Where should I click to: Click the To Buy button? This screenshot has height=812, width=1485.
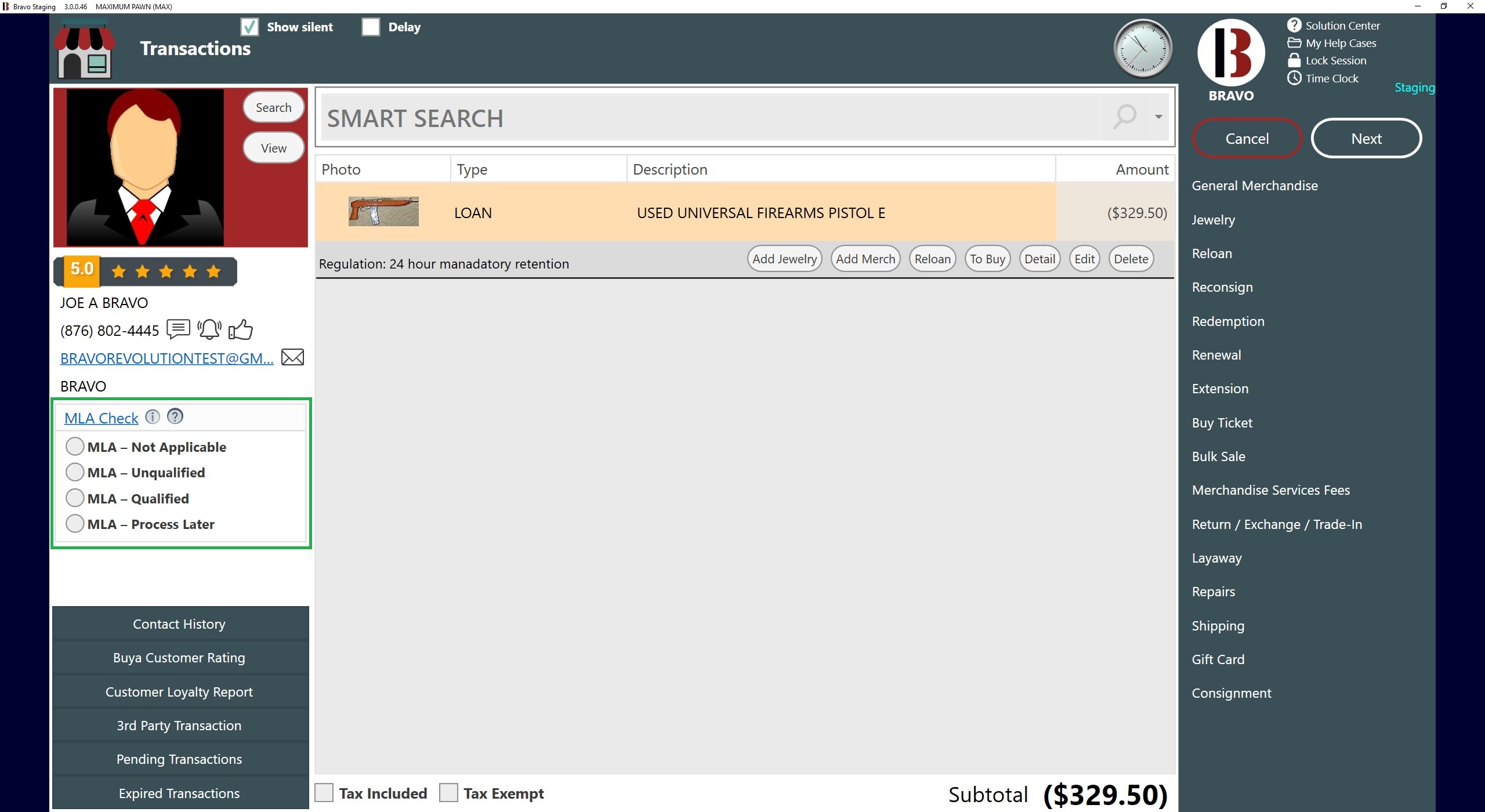point(987,259)
